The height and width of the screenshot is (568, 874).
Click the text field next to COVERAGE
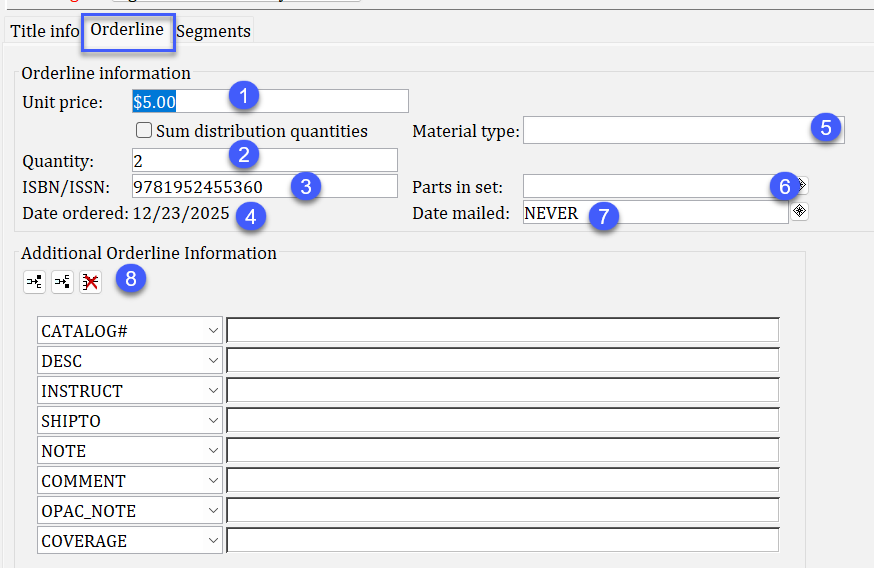click(502, 541)
